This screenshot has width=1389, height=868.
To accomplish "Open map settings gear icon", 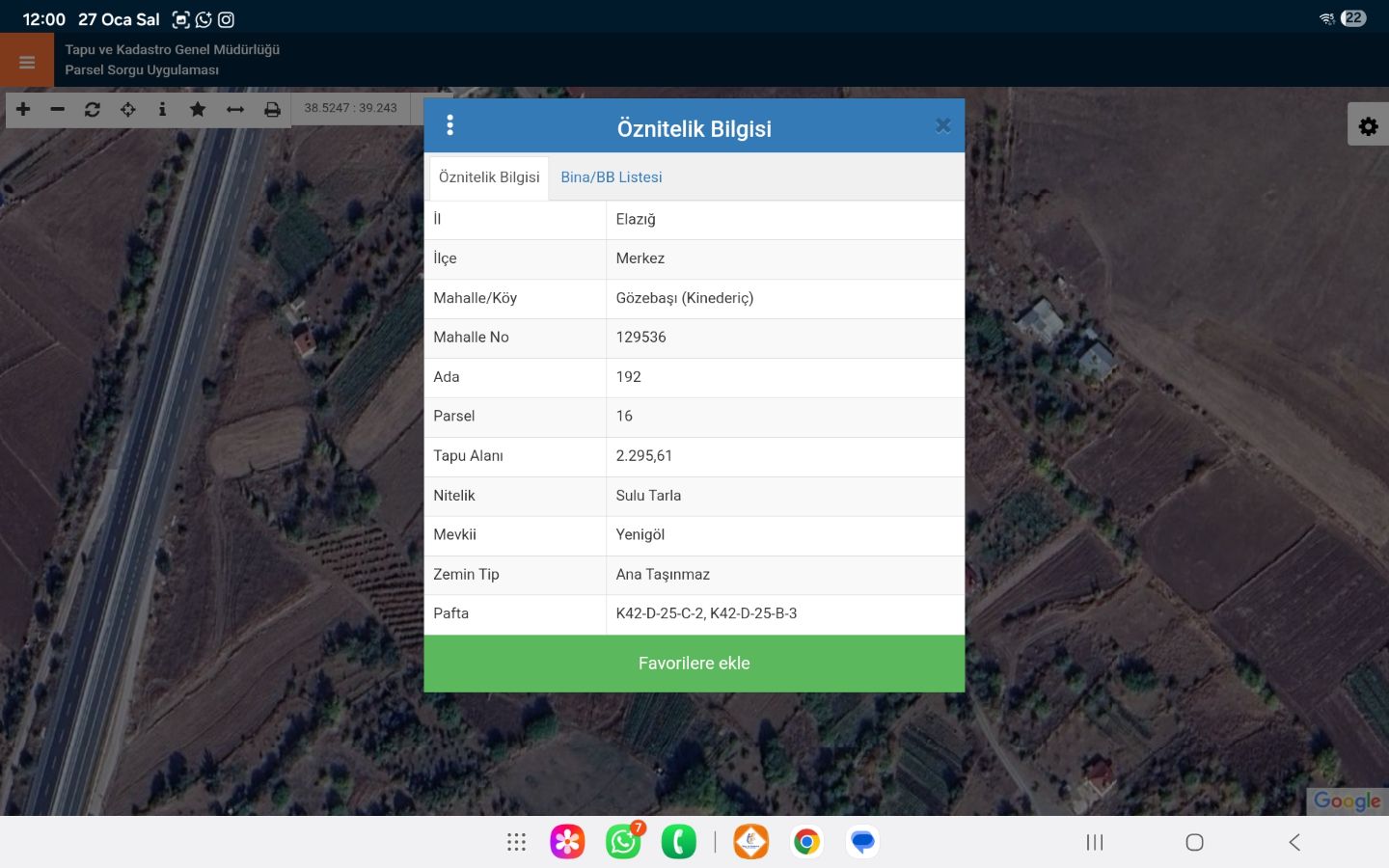I will tap(1368, 126).
